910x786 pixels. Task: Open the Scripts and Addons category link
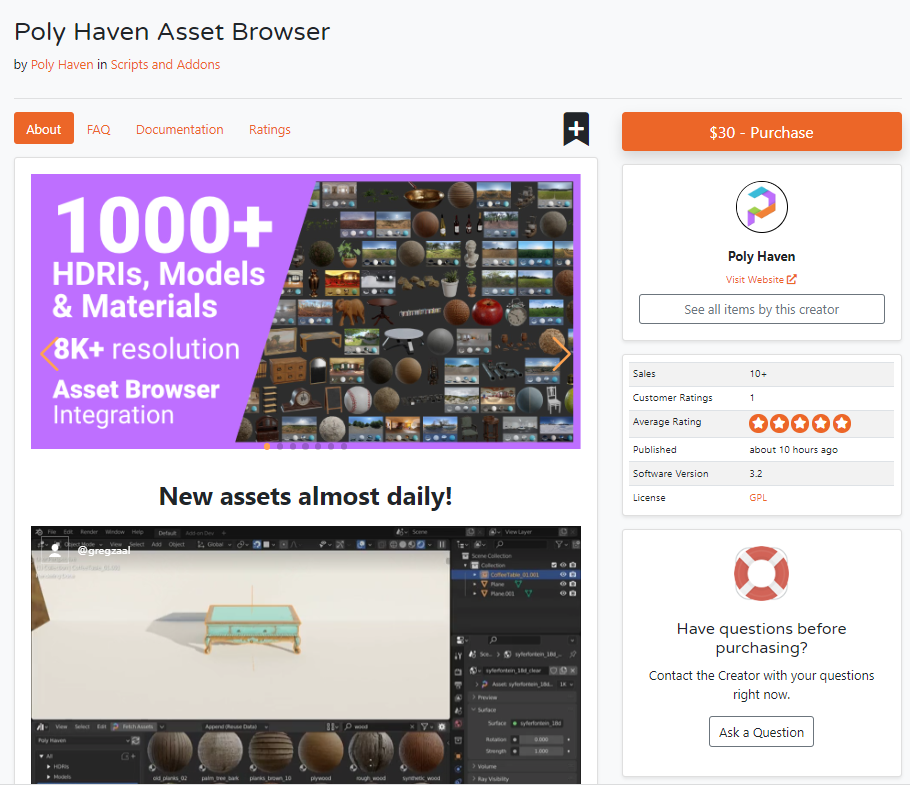pyautogui.click(x=165, y=64)
